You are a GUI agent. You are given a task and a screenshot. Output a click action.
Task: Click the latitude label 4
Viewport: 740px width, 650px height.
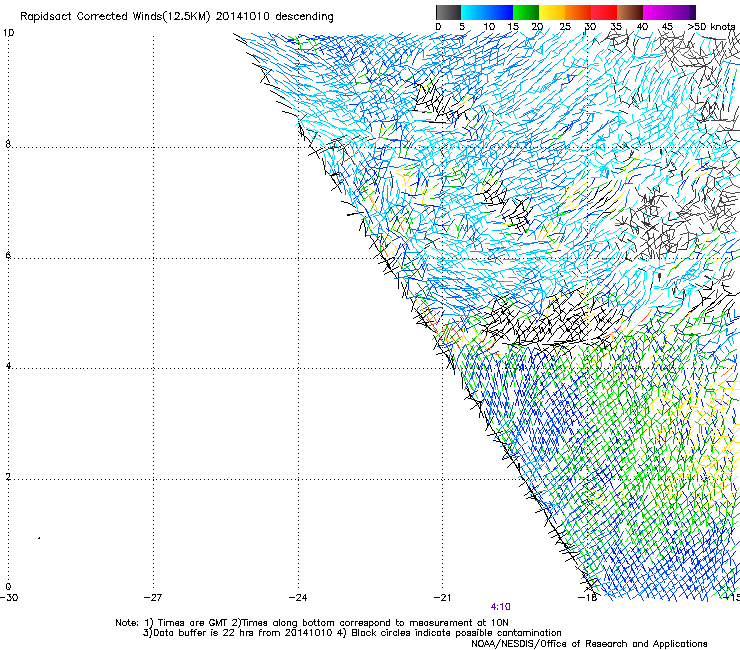pyautogui.click(x=8, y=366)
